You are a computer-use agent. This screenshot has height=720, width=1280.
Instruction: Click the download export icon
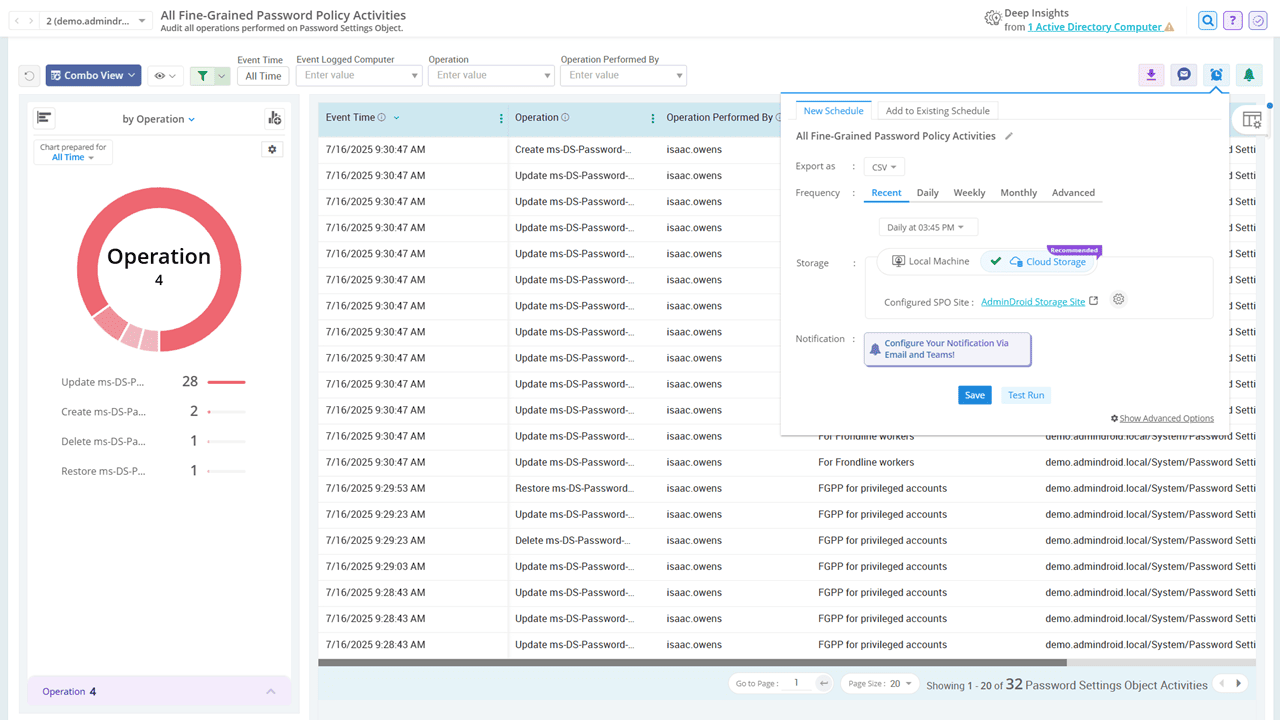pos(1151,75)
